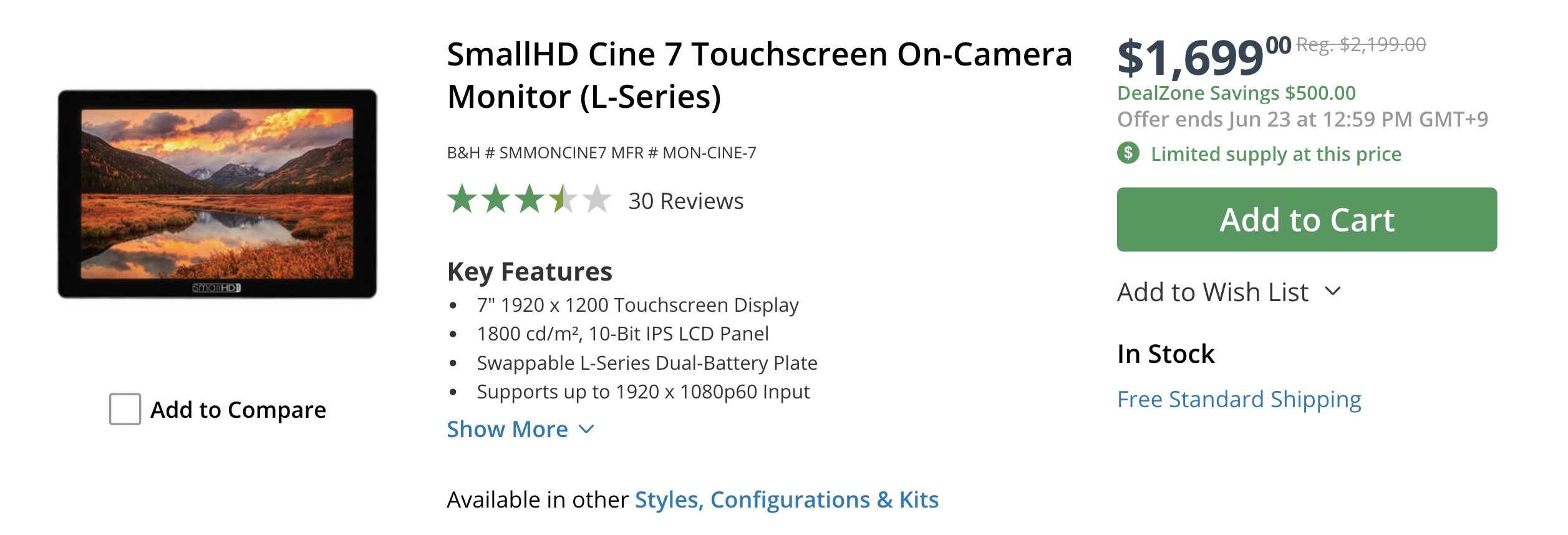Click the Key Features heading
The width and height of the screenshot is (1568, 535).
[x=530, y=272]
